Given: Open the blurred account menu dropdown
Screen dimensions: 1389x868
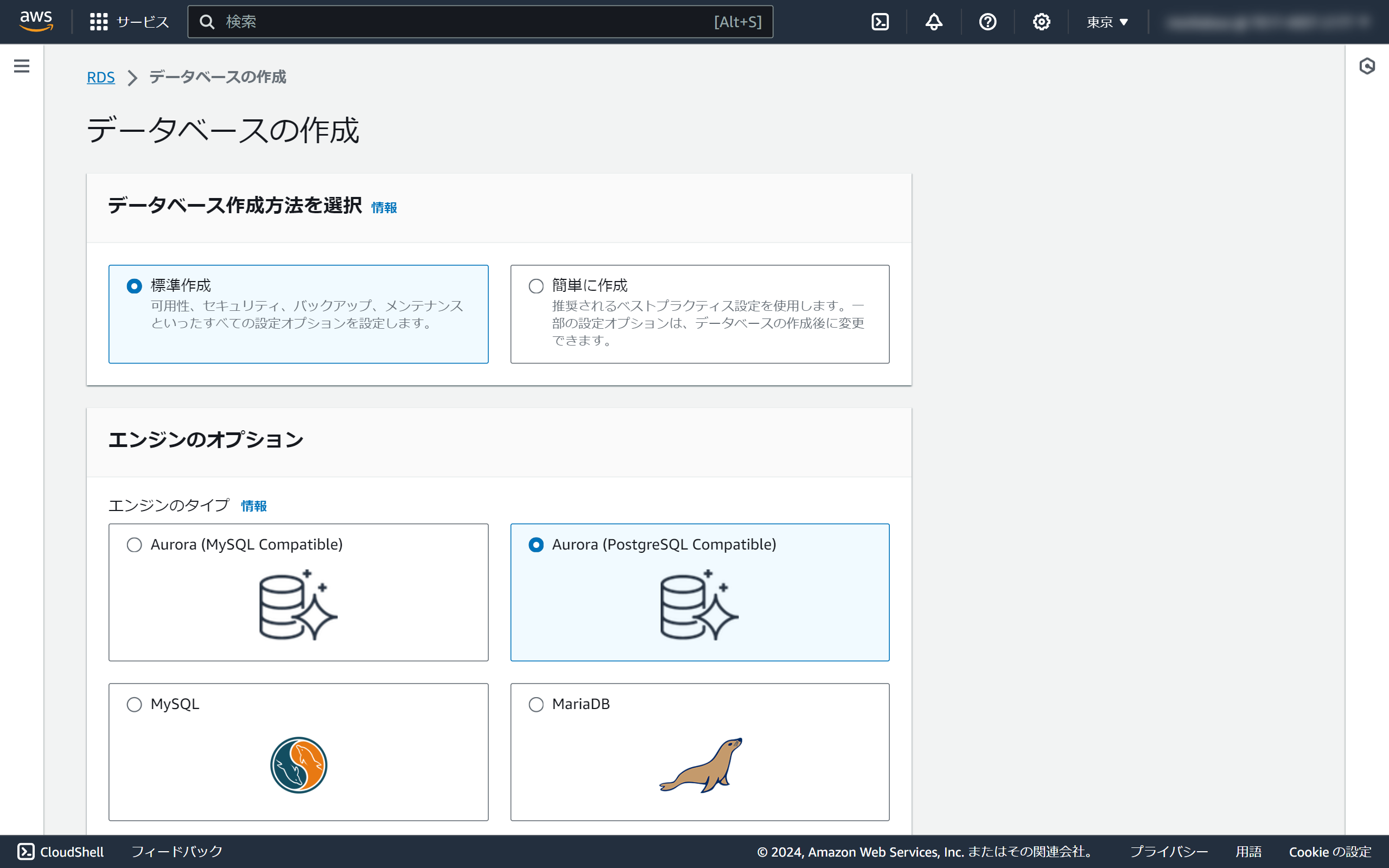Looking at the screenshot, I should coord(1269,22).
